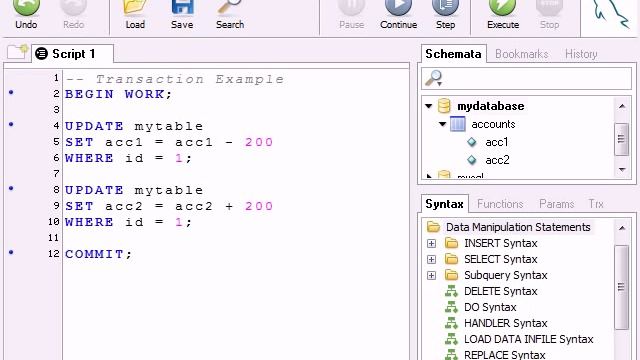This screenshot has height=360, width=640.
Task: Click the accounts table icon
Action: click(x=458, y=124)
